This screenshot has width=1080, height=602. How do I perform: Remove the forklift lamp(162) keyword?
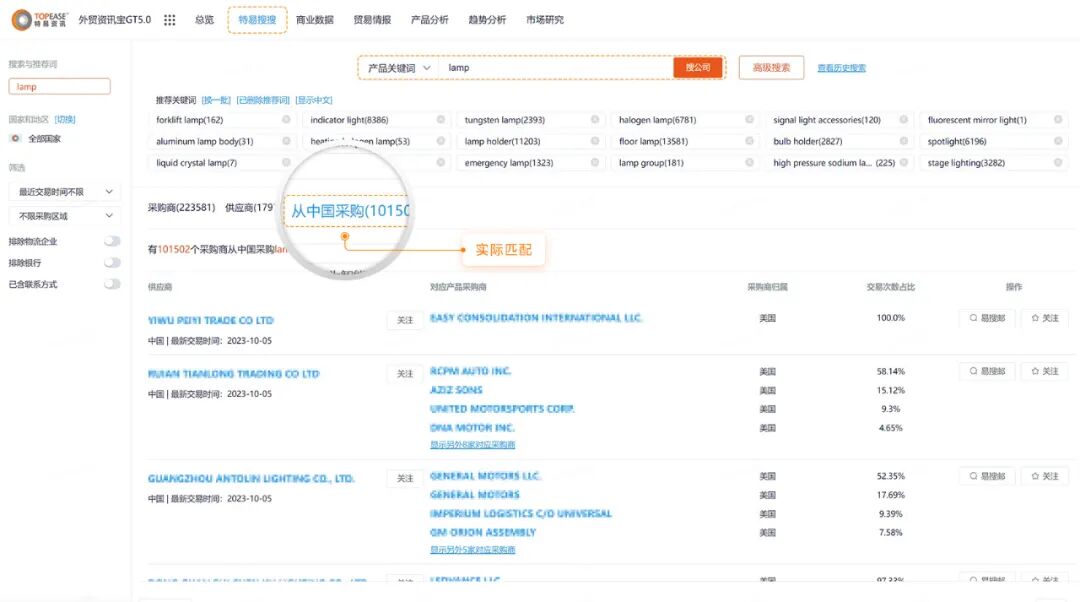click(x=286, y=120)
